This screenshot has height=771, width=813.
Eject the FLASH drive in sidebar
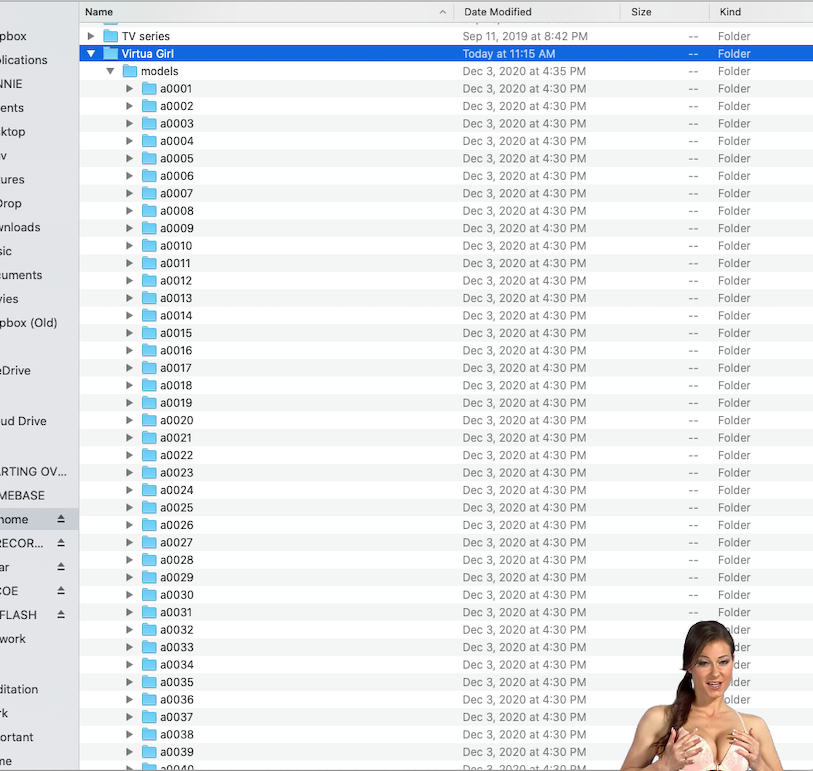[61, 615]
